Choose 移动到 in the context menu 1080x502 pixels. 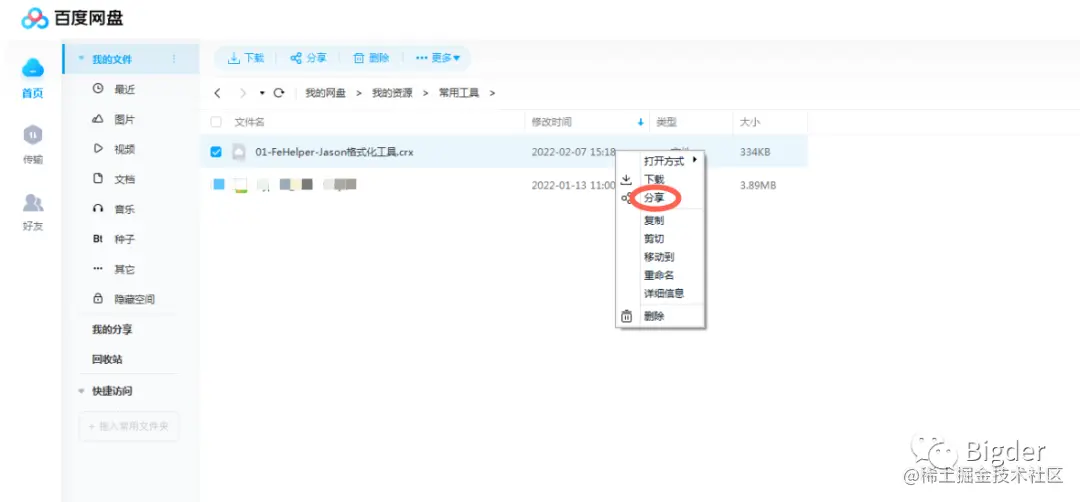tap(659, 257)
